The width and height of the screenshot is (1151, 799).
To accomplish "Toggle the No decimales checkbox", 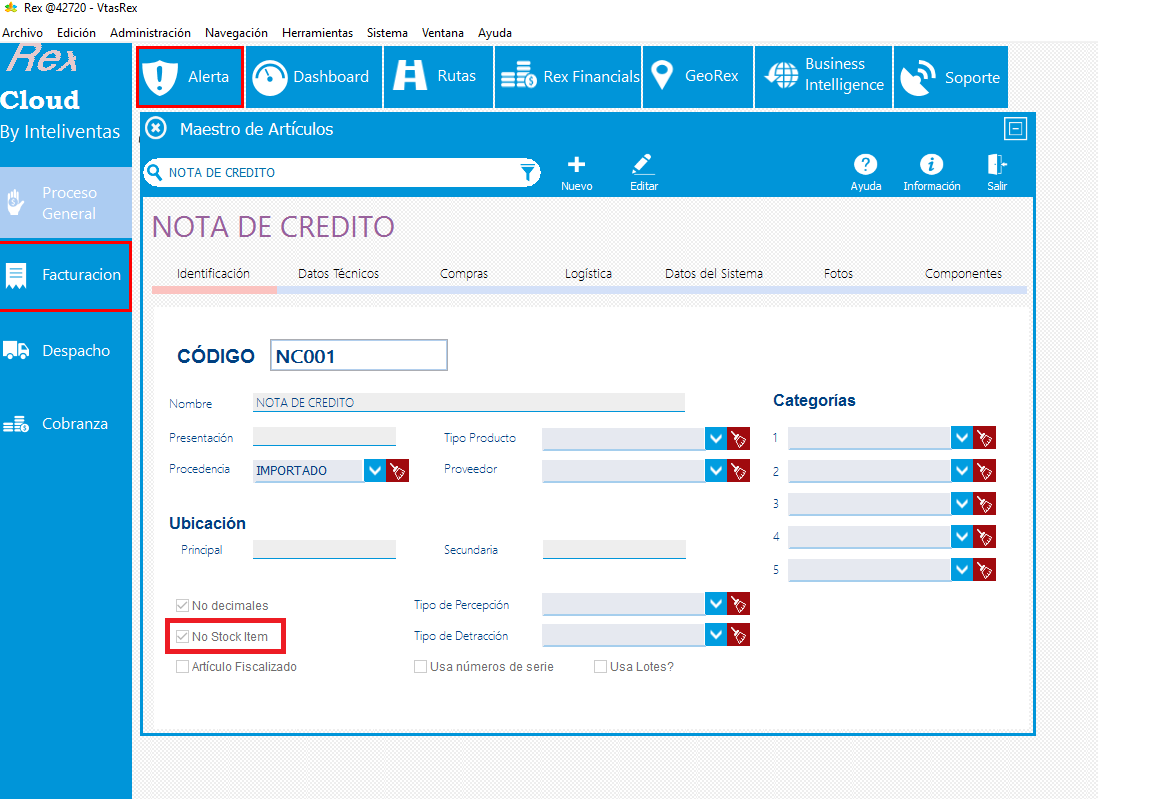I will click(182, 605).
